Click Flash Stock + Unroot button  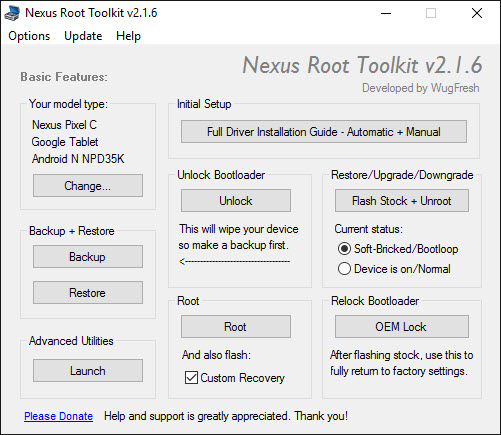(x=402, y=201)
